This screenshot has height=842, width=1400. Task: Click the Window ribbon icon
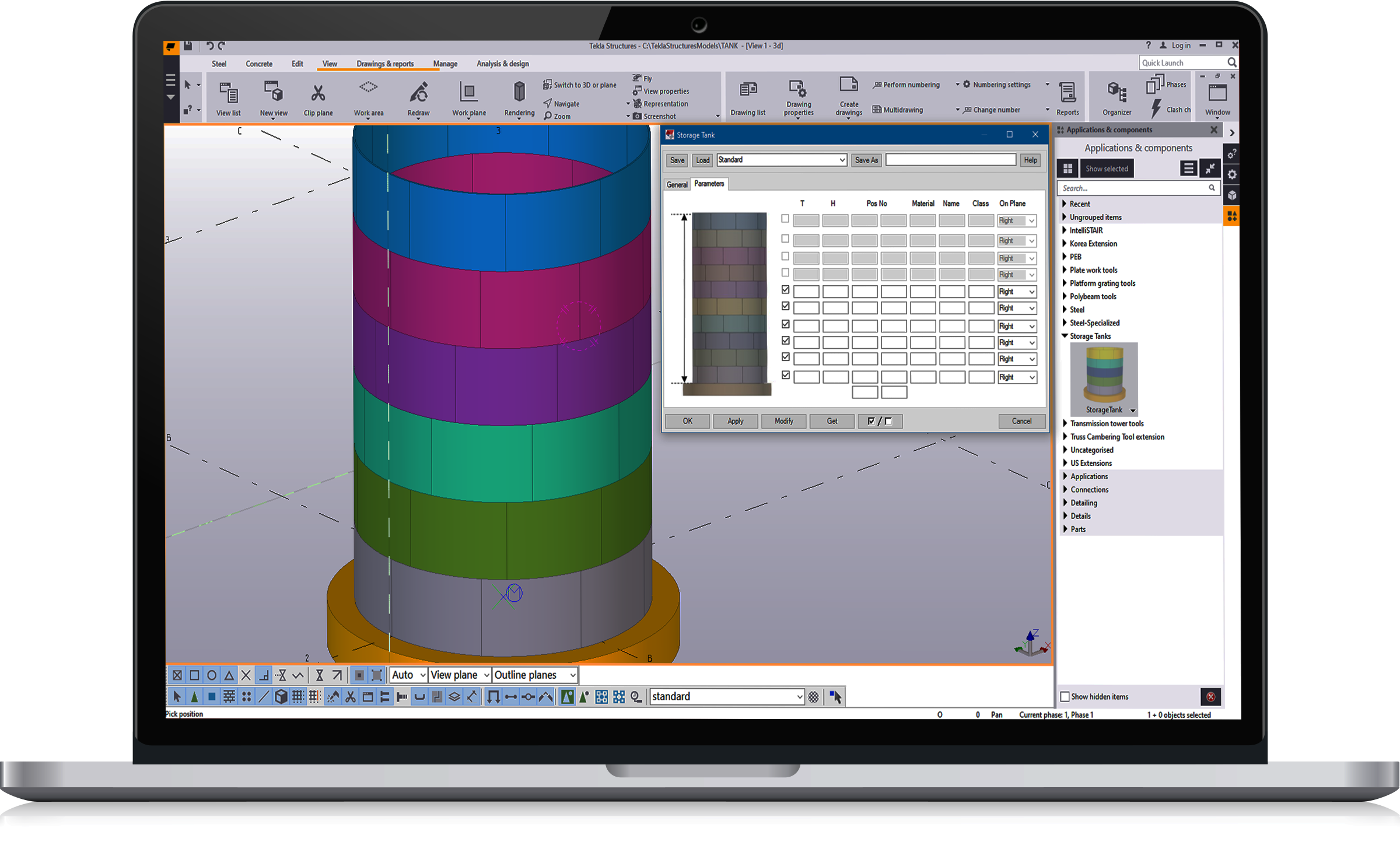click(1217, 93)
